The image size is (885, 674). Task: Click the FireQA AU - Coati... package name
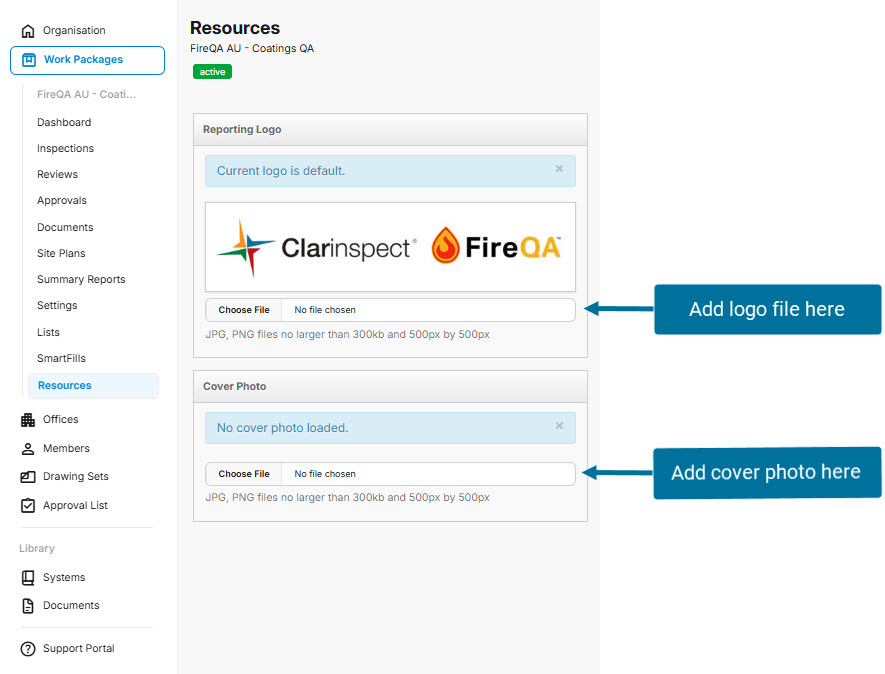pos(86,94)
